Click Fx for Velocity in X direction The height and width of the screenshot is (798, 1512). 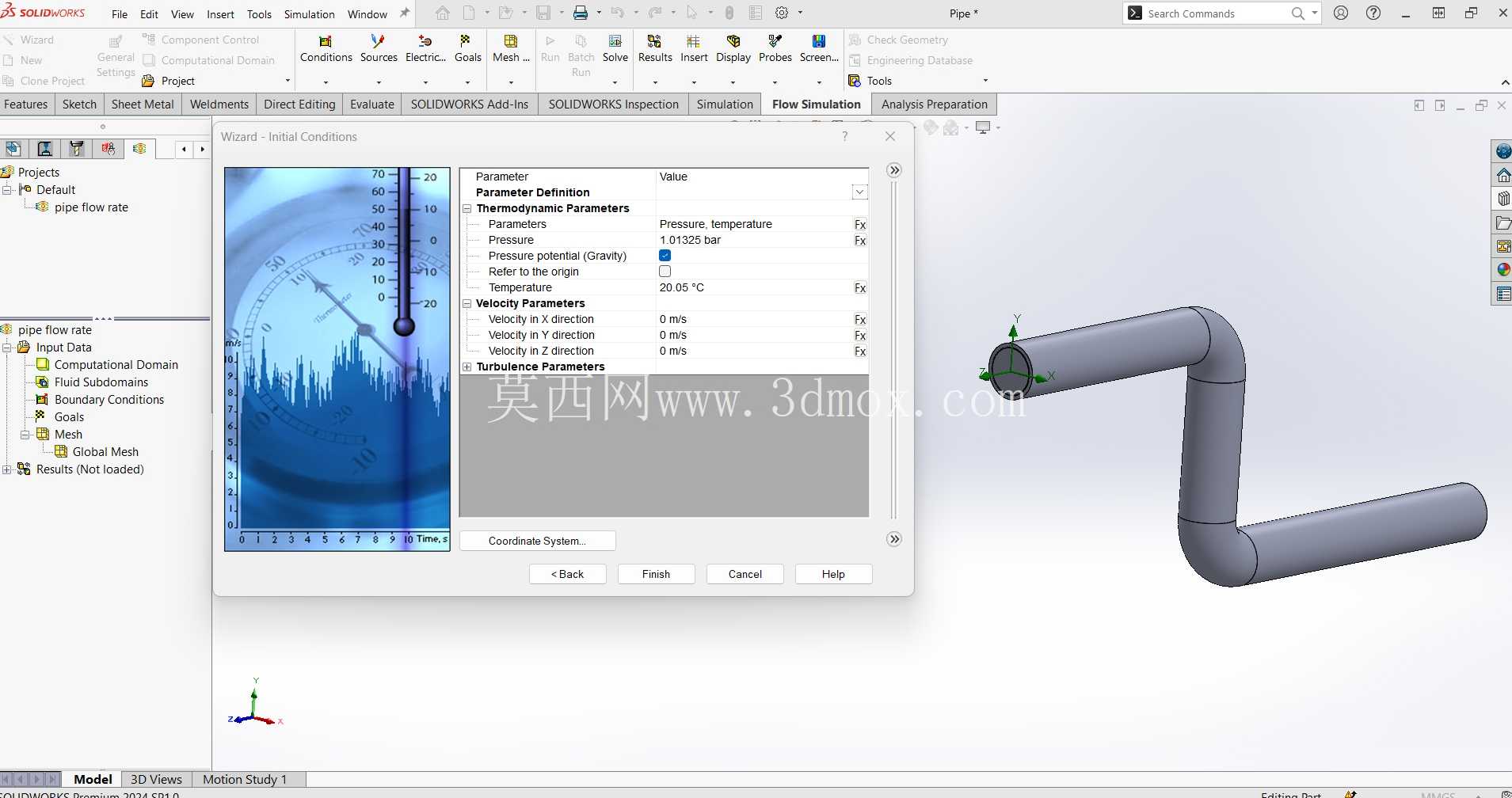(860, 320)
